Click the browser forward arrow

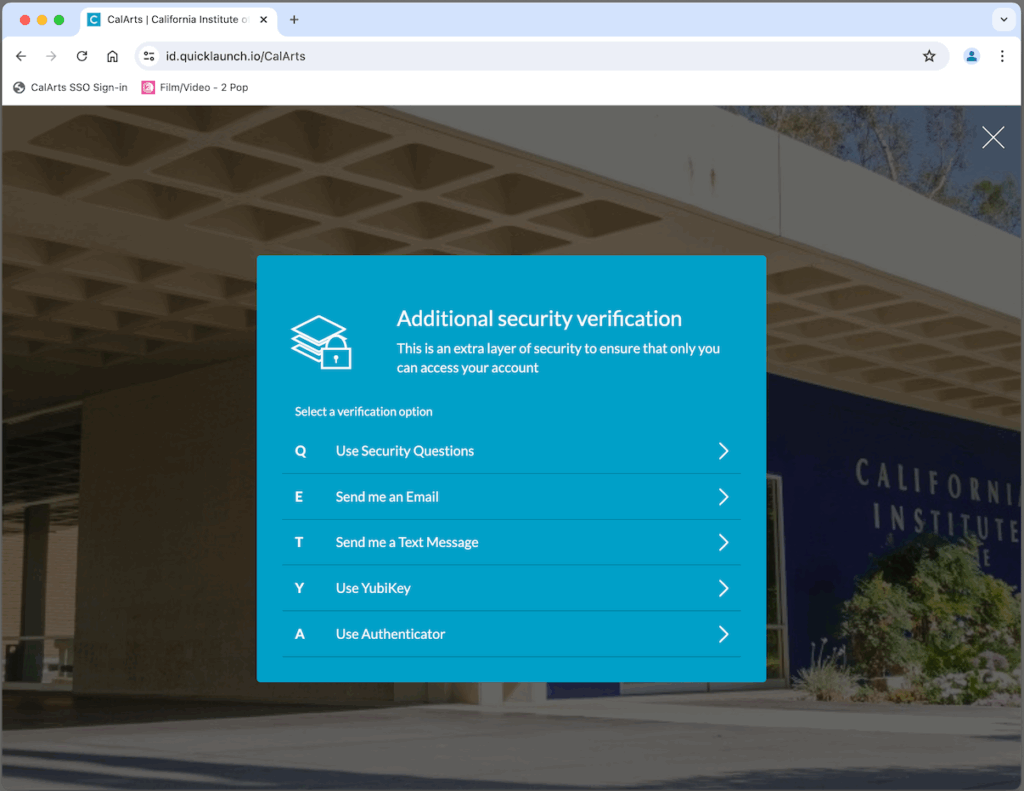click(x=51, y=56)
